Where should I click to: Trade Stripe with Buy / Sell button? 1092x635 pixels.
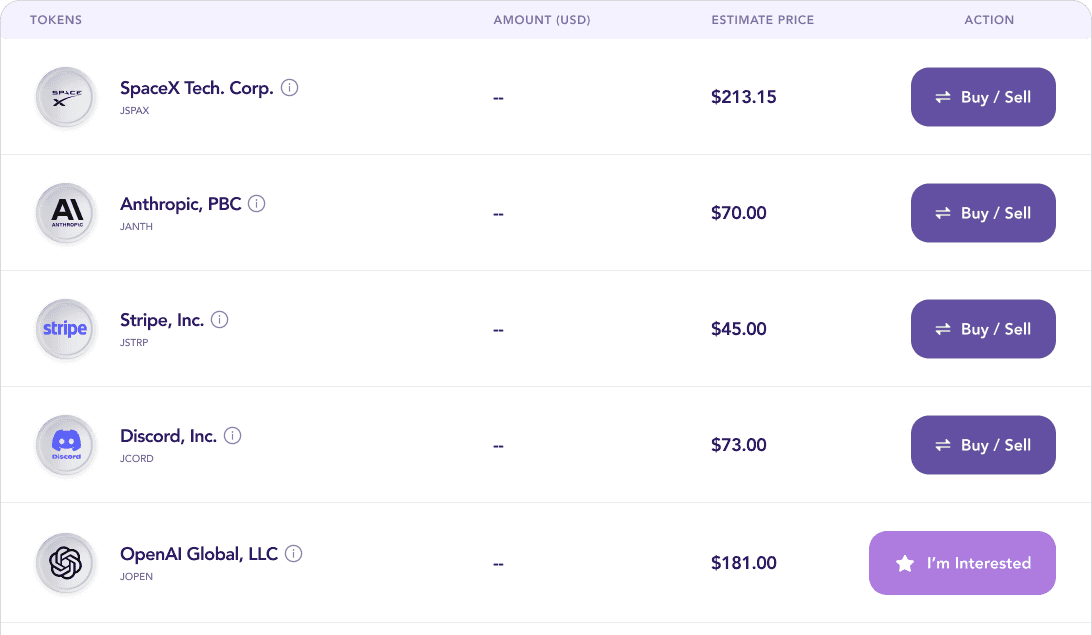click(x=983, y=329)
